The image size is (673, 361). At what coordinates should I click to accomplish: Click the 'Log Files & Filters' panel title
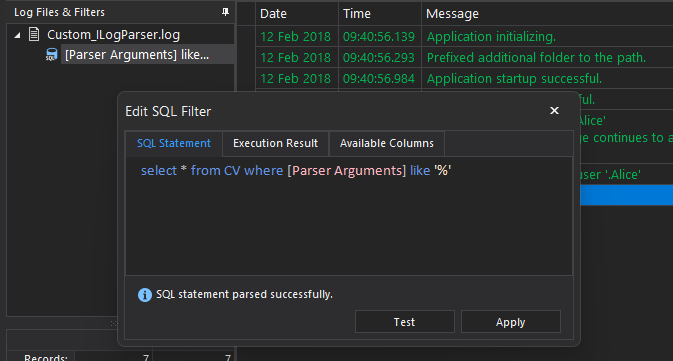point(59,12)
